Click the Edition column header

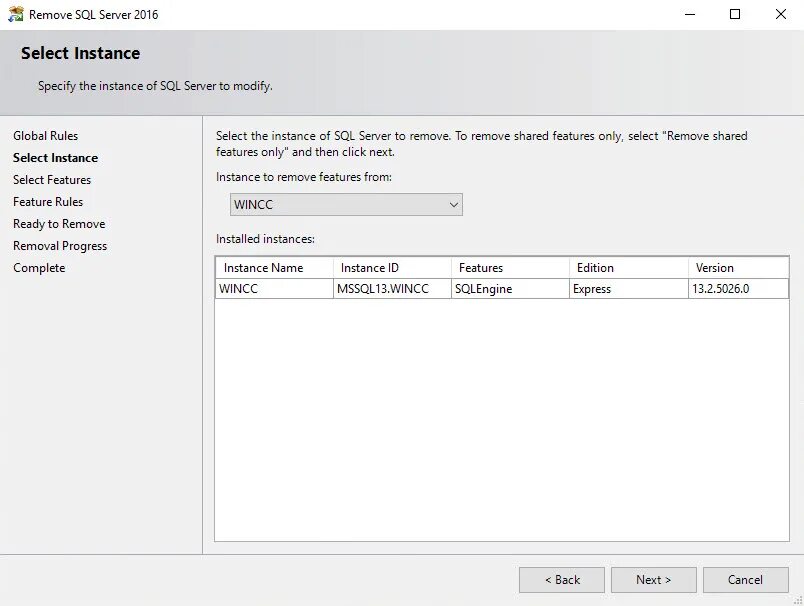629,268
